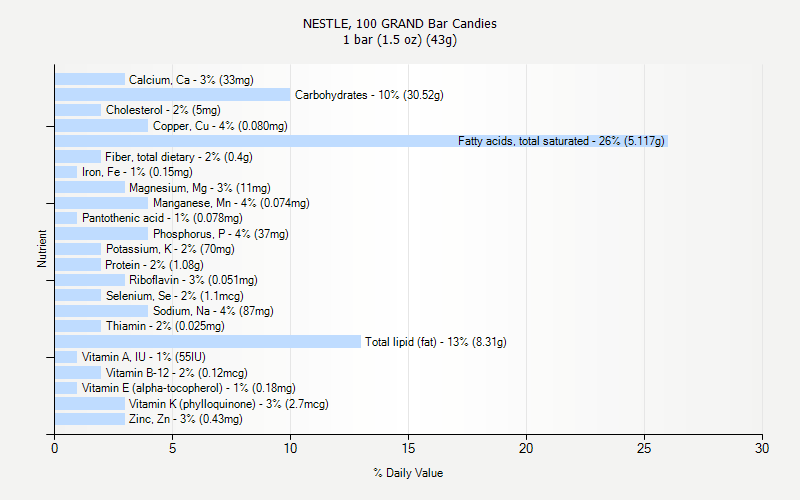Click the x-axis tick label 30
The image size is (800, 500).
[x=762, y=448]
